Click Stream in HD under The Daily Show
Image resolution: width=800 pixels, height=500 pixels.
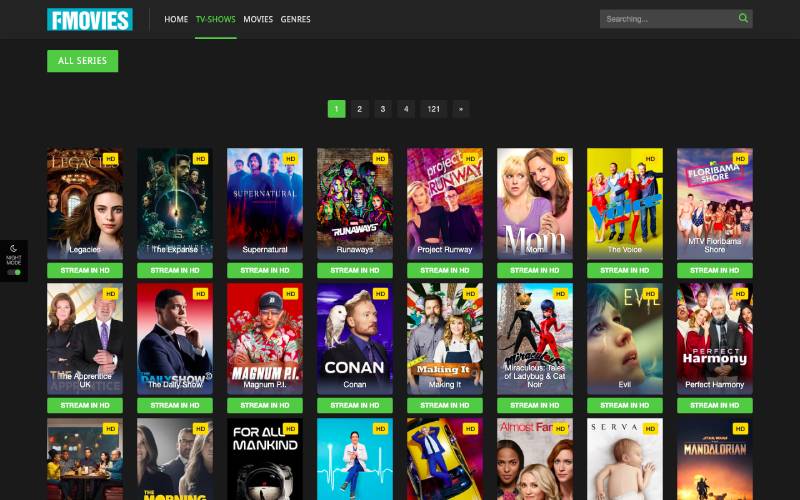click(175, 406)
